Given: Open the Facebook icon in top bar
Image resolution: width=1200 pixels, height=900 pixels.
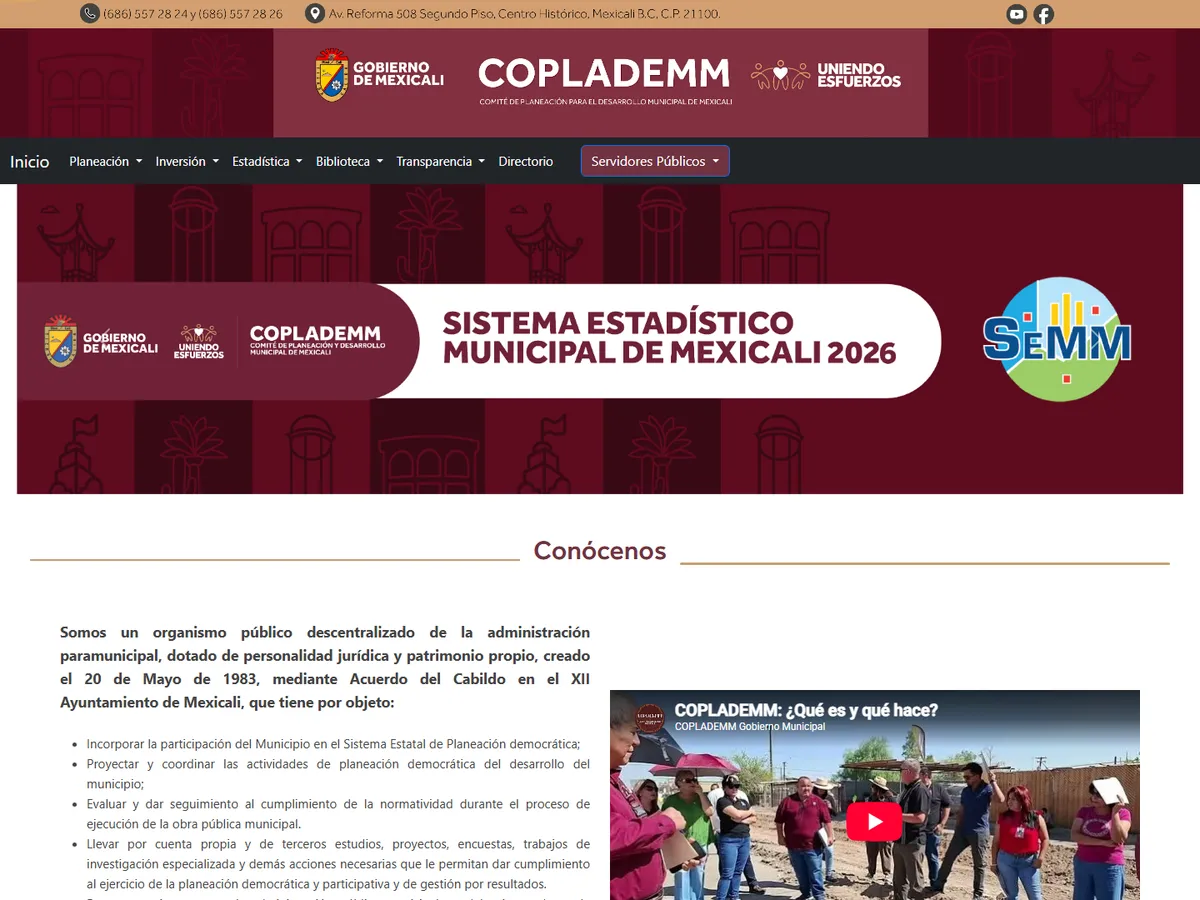Looking at the screenshot, I should (1043, 14).
